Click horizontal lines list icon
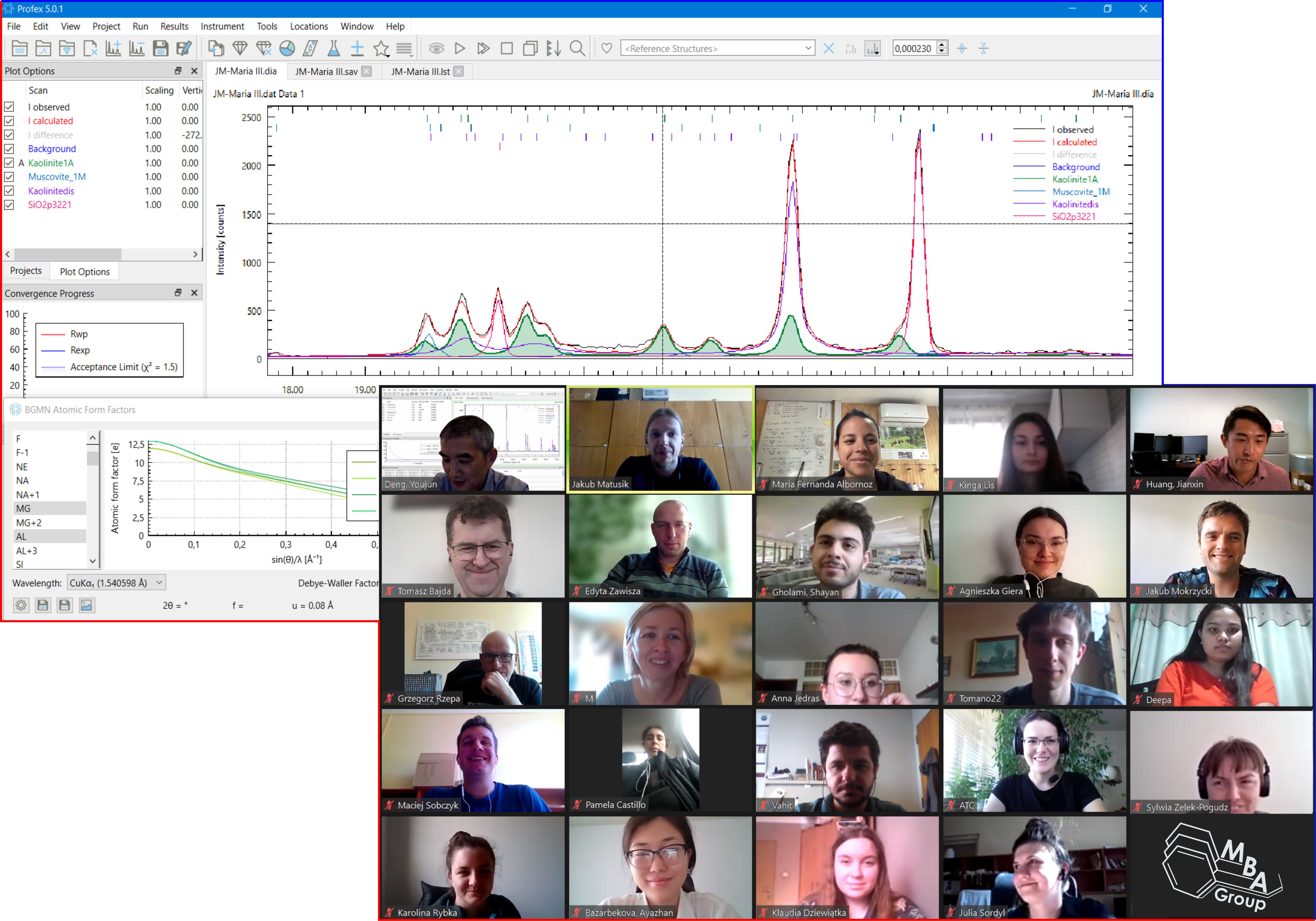The height and width of the screenshot is (921, 1316). tap(404, 49)
